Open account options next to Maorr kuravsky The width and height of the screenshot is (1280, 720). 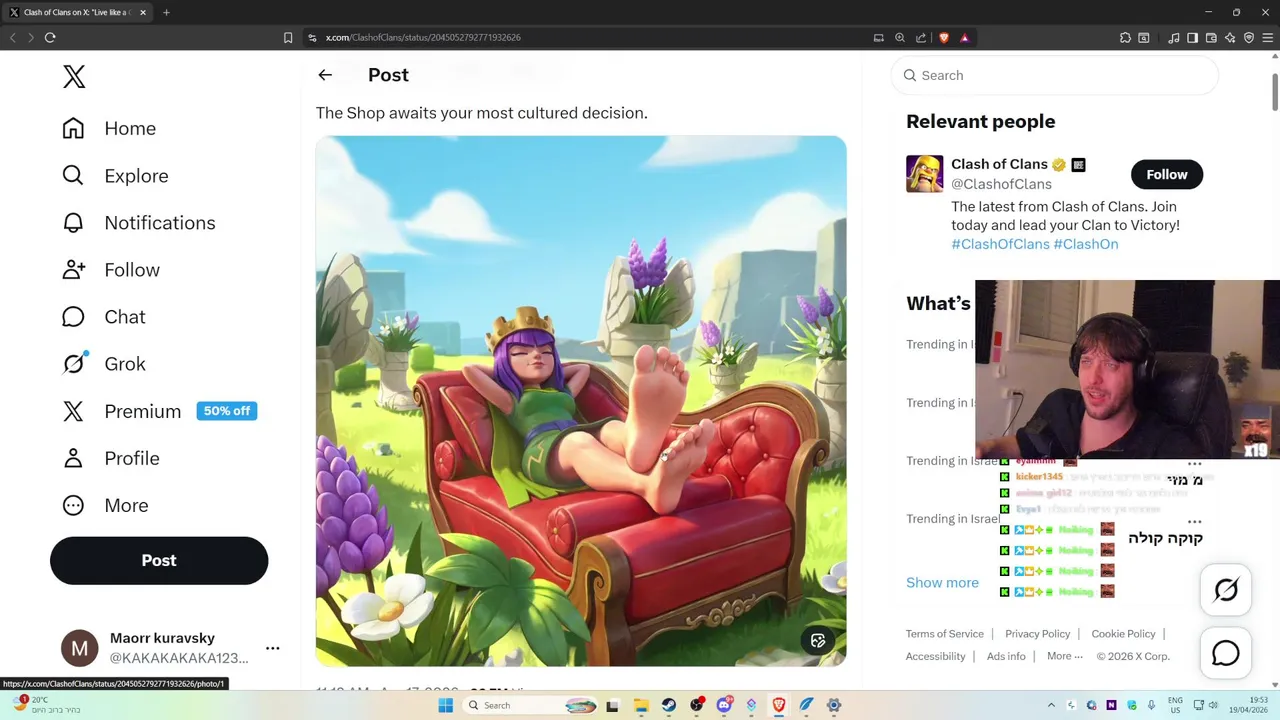coord(272,648)
